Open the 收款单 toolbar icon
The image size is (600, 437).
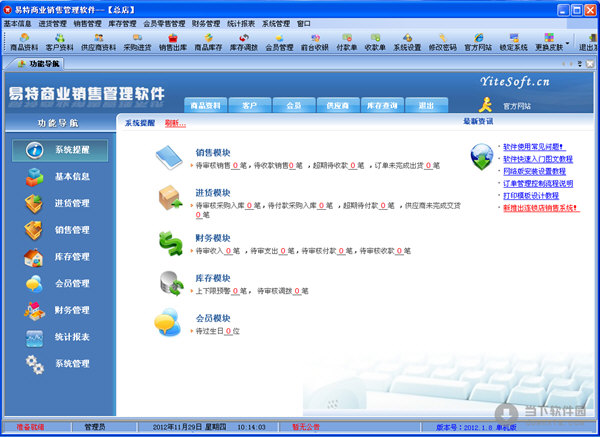[375, 42]
